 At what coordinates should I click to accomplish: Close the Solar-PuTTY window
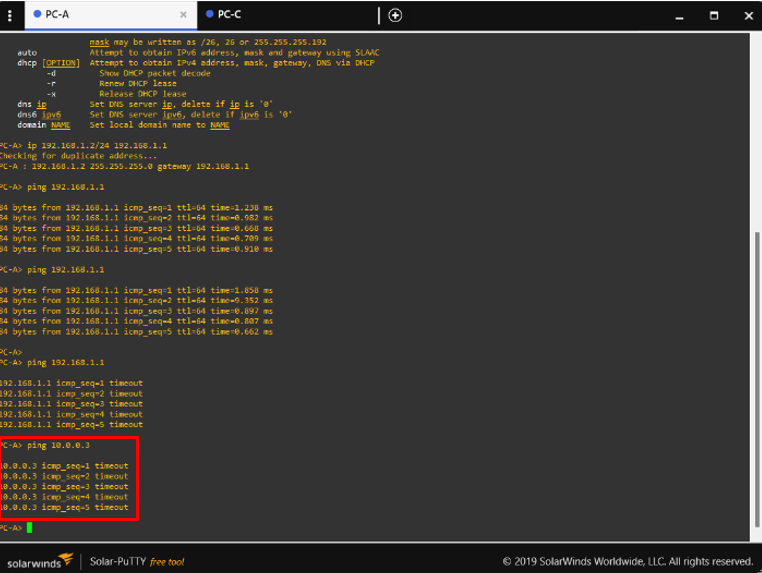pyautogui.click(x=748, y=15)
